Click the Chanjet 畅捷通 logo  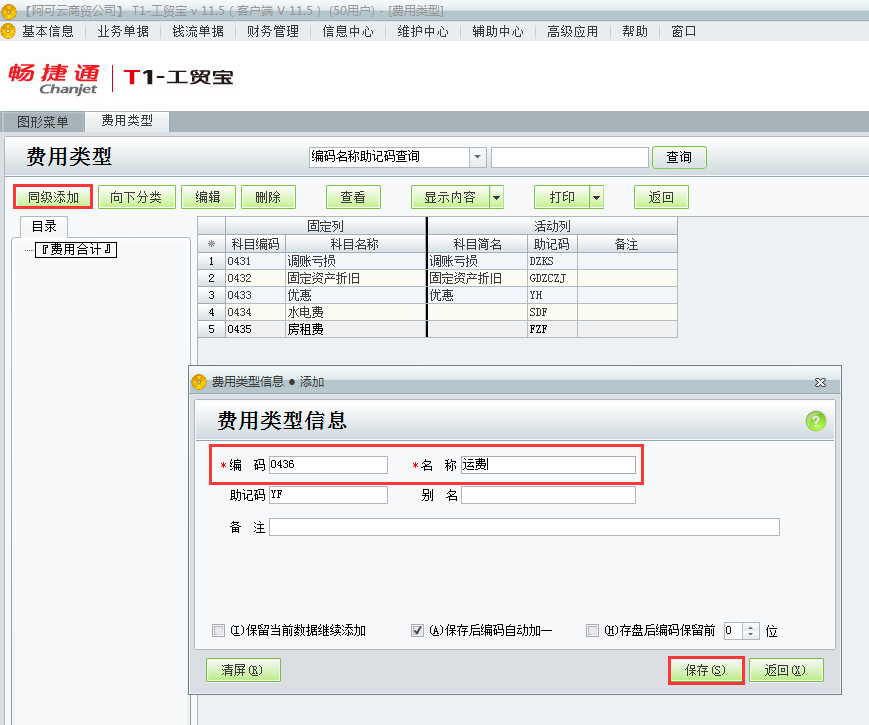coord(55,80)
